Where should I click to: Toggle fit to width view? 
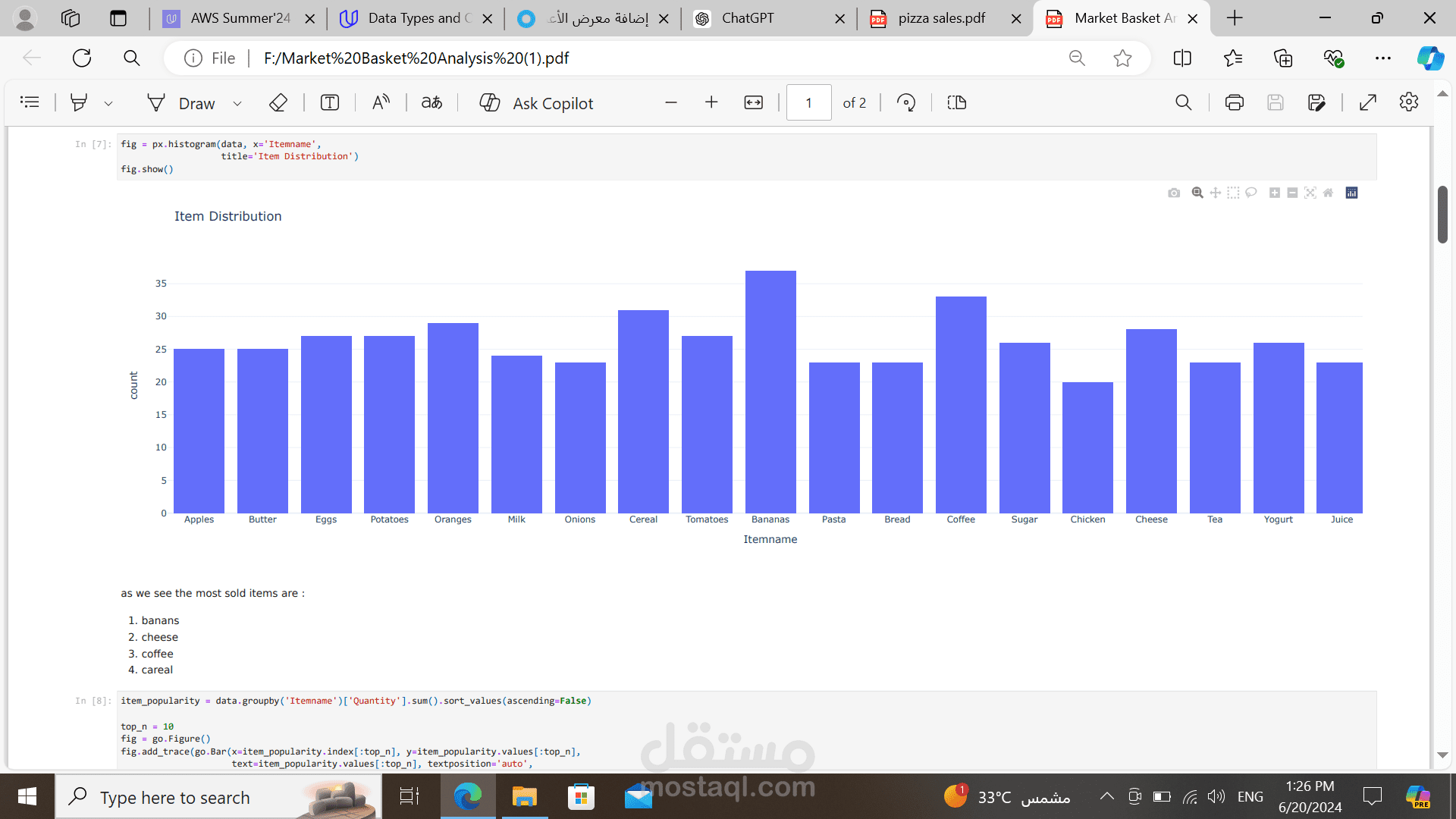(753, 102)
